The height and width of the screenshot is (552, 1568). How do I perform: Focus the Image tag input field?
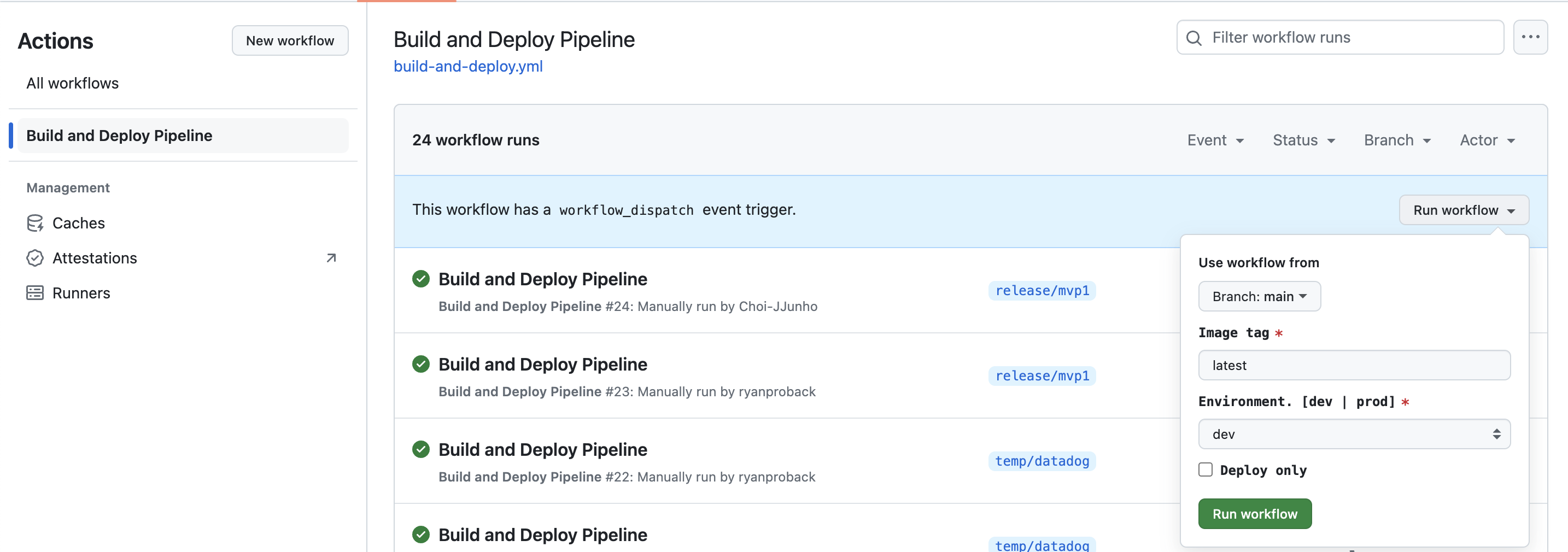1354,365
